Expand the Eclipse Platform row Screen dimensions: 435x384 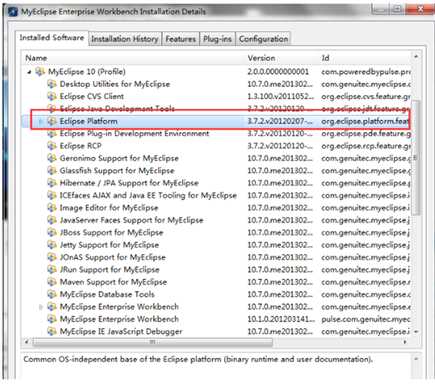tap(41, 121)
